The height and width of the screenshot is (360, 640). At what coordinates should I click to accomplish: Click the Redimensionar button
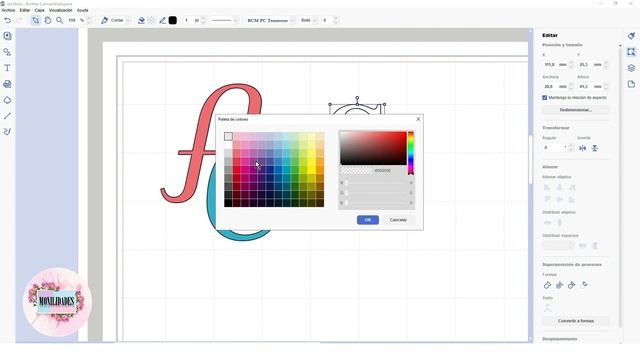576,110
